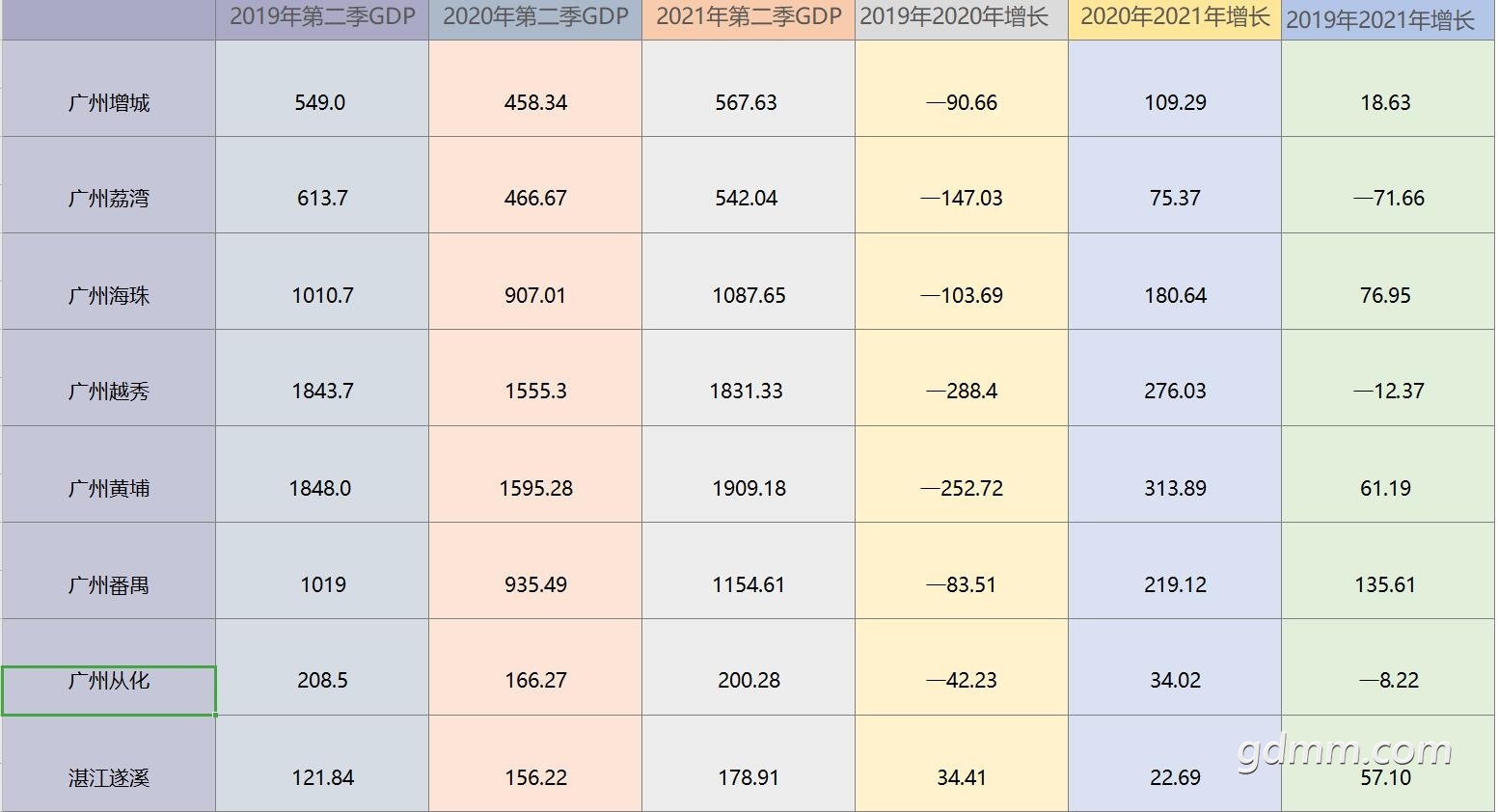Screen dimensions: 1498x812
Task: Select the 2019年2020年增长 header cell
Action: coord(962,19)
